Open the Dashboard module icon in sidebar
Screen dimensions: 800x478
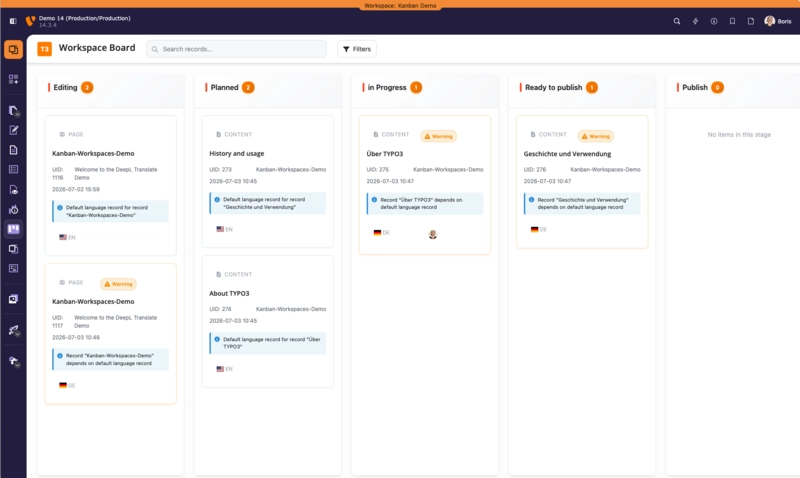pyautogui.click(x=13, y=79)
